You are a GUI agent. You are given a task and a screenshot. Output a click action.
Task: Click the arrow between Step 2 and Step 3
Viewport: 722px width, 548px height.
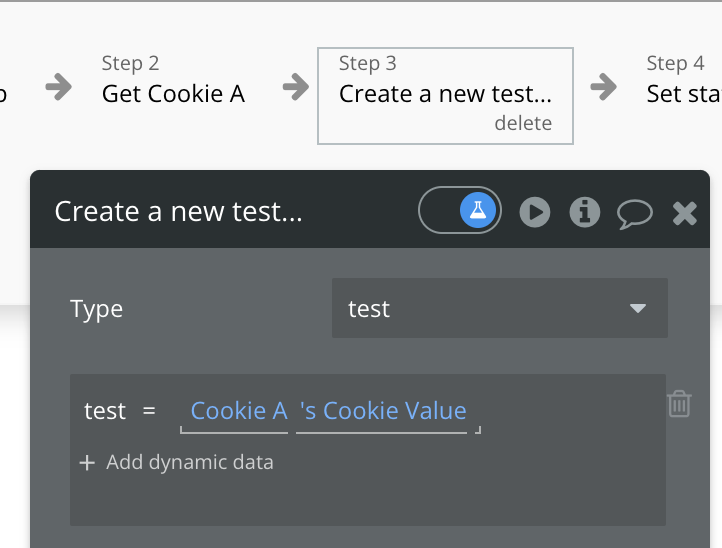296,87
